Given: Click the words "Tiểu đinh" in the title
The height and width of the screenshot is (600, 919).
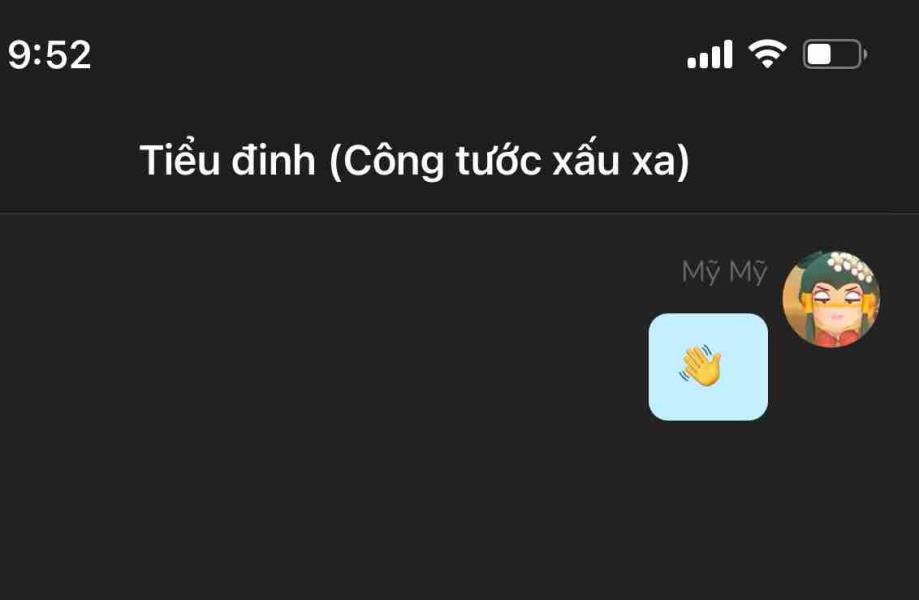Looking at the screenshot, I should pos(227,160).
